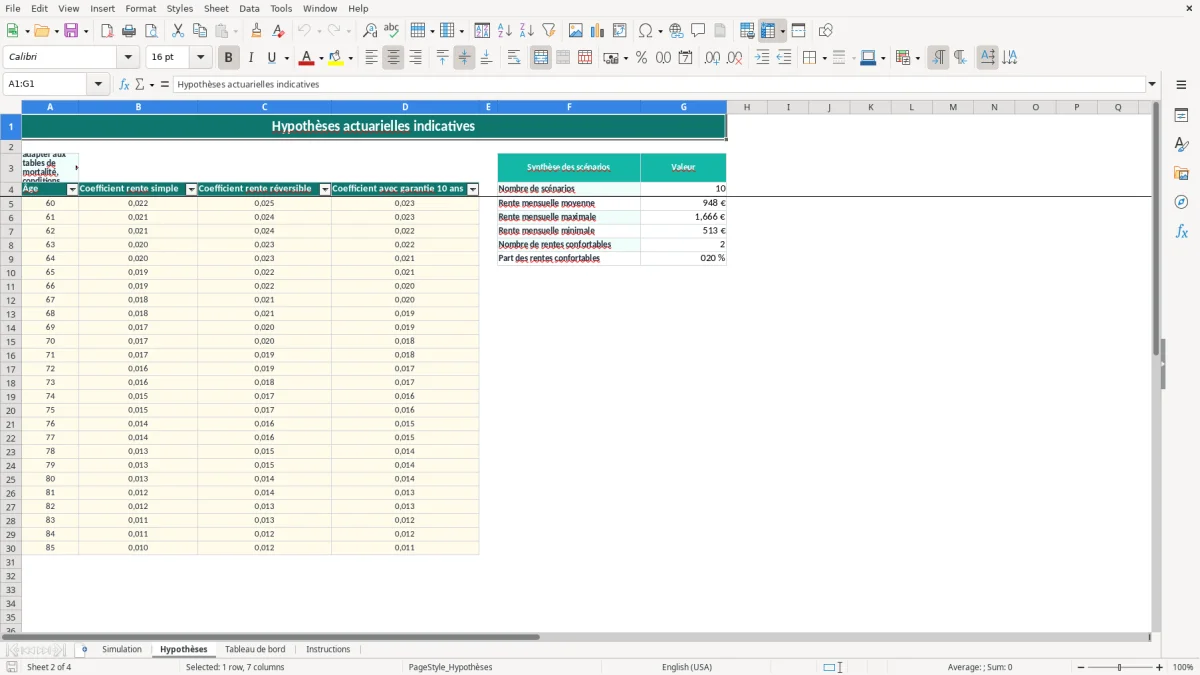The image size is (1200, 675).
Task: Open the Format menu
Action: click(141, 8)
